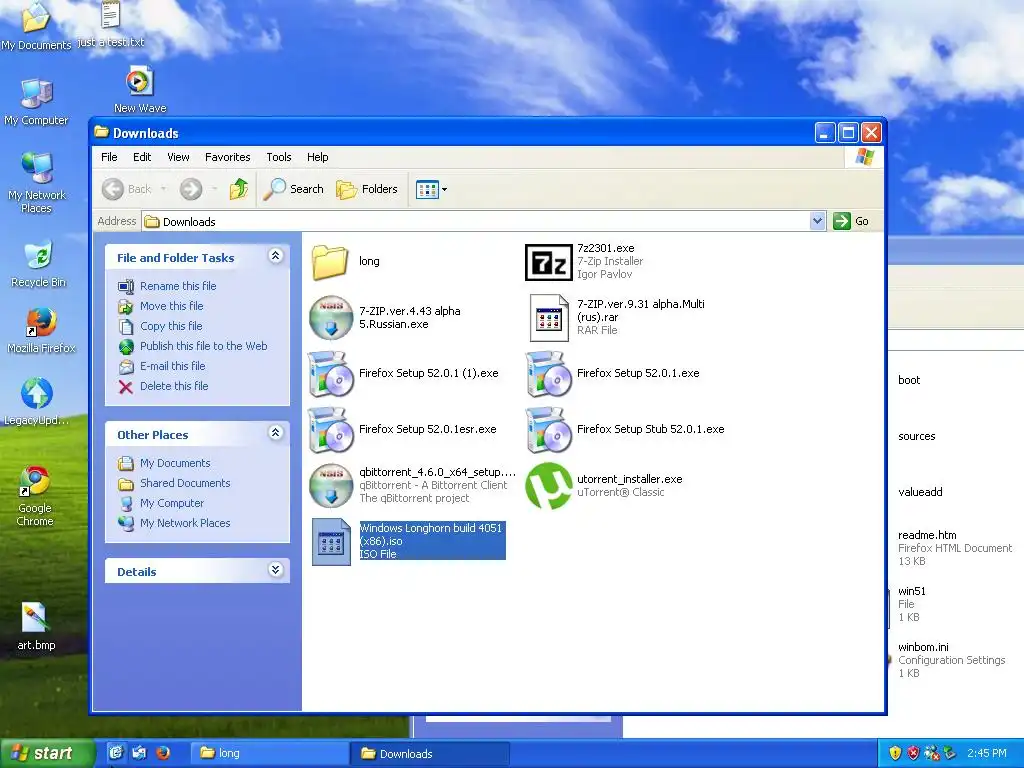
Task: Click the Up folder toolbar icon
Action: coord(239,189)
